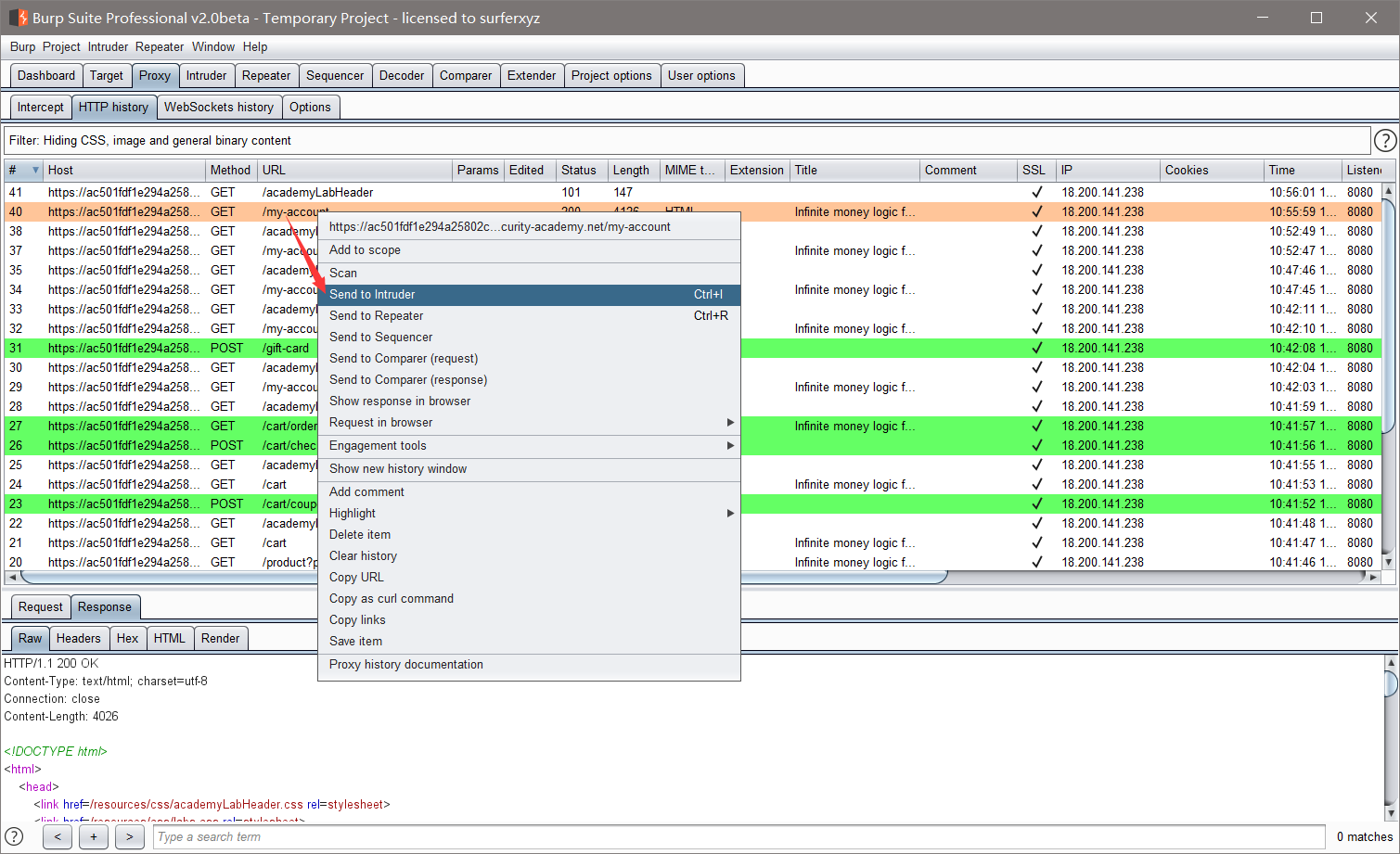Open the help icon beside the filter bar
The width and height of the screenshot is (1400, 854).
[x=1385, y=140]
